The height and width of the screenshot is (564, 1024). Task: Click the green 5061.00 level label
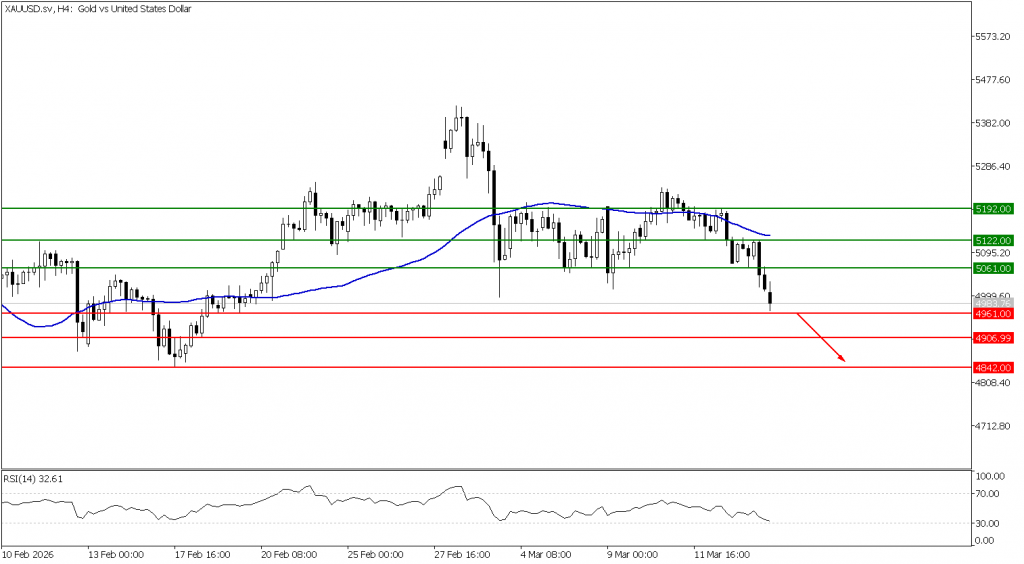tap(993, 268)
